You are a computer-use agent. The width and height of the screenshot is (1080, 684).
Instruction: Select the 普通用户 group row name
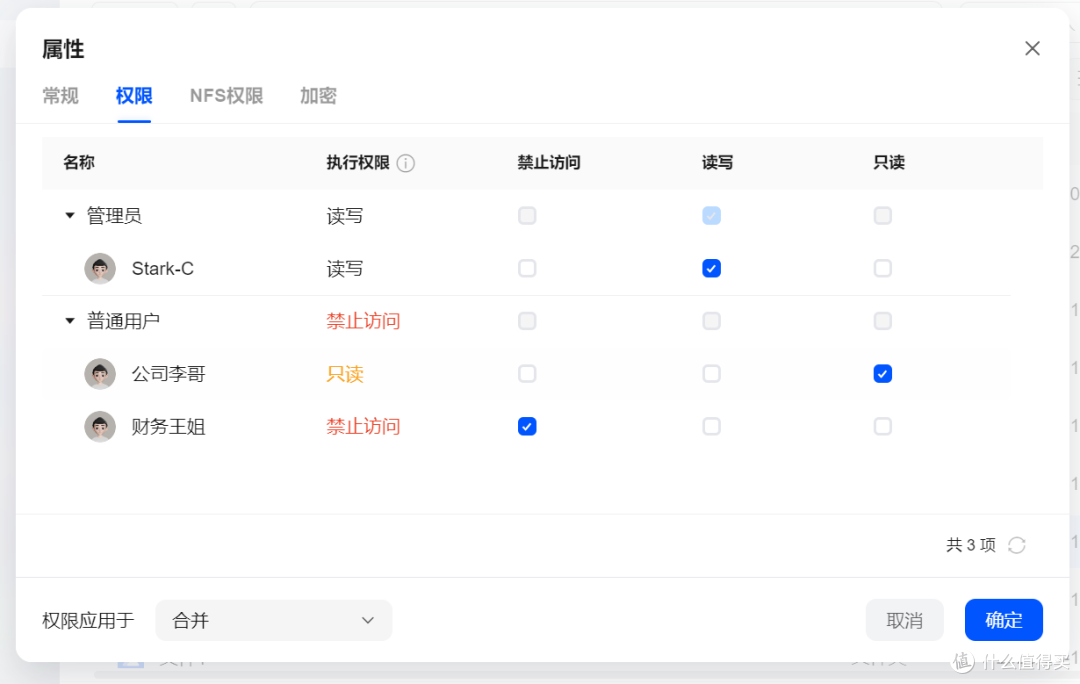point(123,321)
